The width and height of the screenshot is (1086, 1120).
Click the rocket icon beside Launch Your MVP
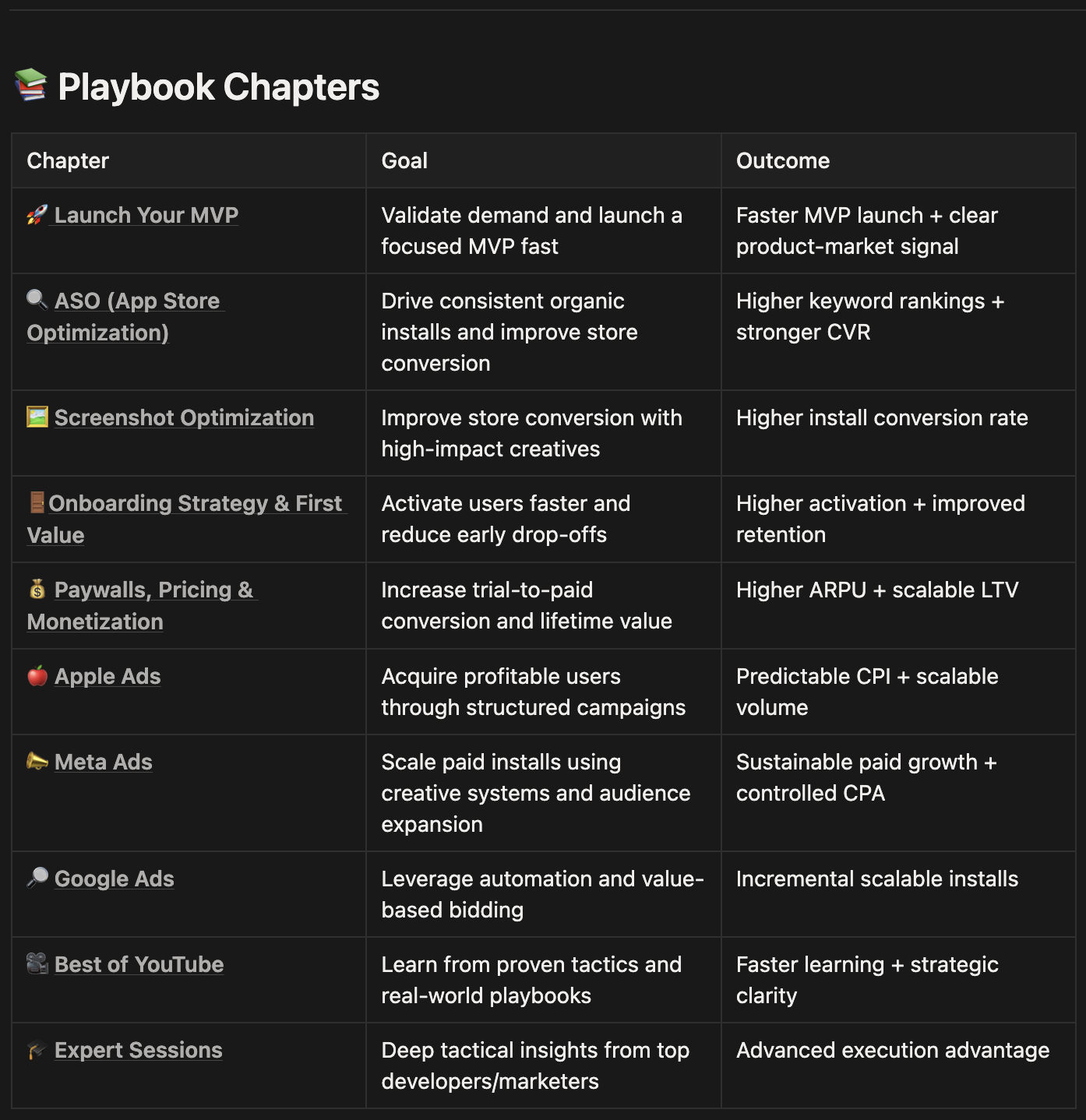coord(37,215)
